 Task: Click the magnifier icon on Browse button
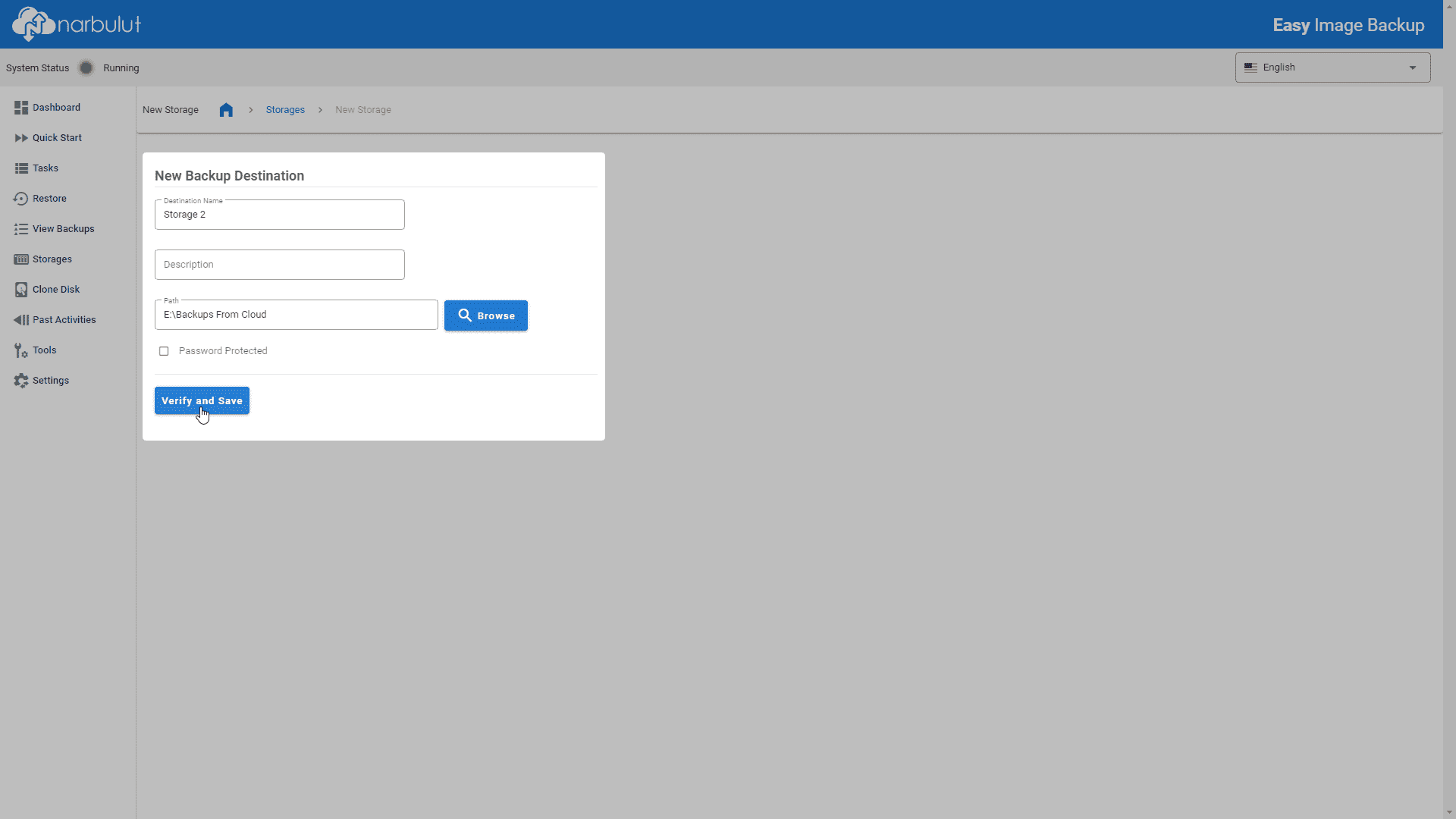point(465,315)
